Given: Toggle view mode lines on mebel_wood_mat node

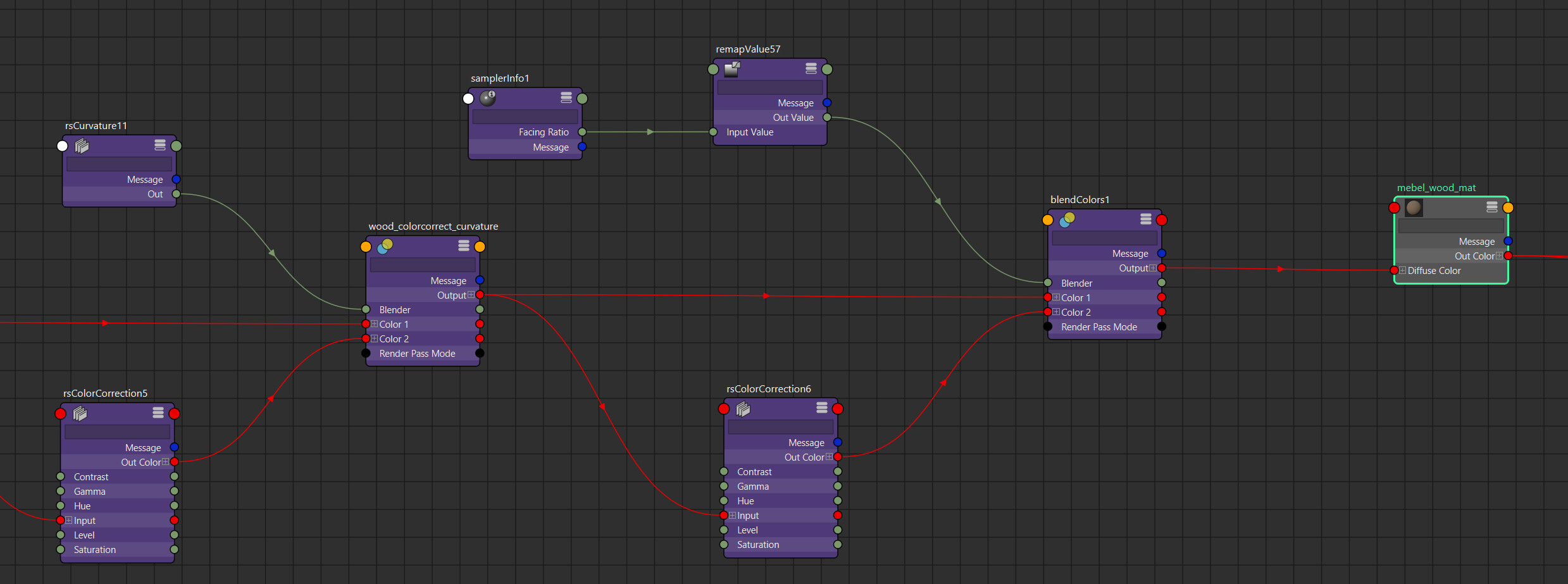Looking at the screenshot, I should [x=1492, y=207].
